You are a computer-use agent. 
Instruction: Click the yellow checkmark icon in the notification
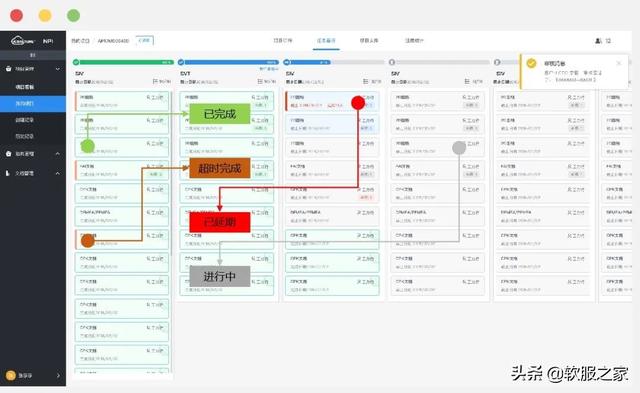531,63
